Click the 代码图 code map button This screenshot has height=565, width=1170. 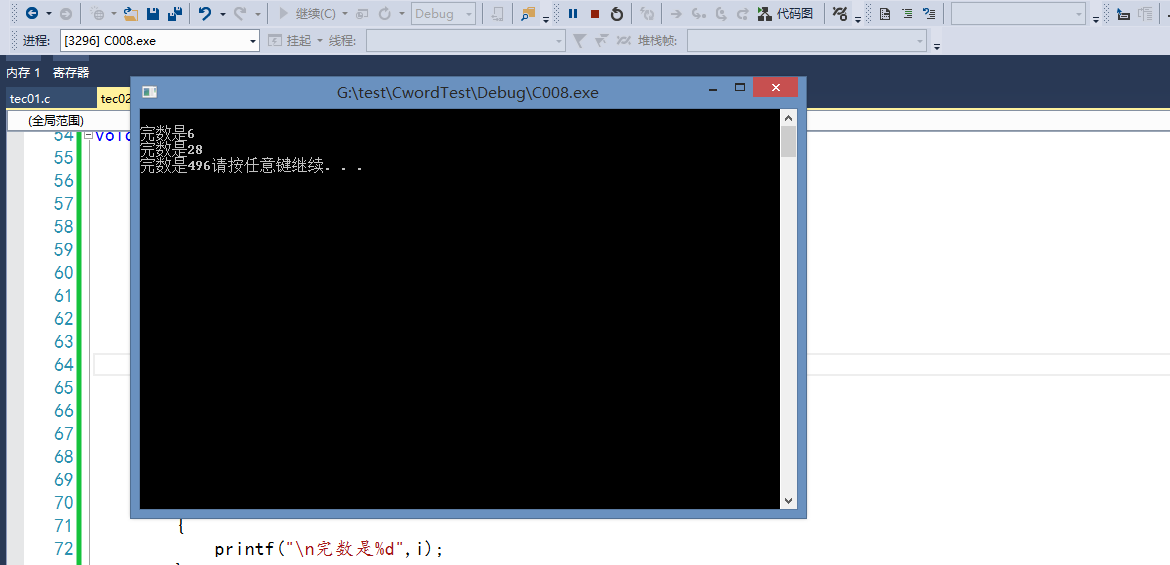pyautogui.click(x=785, y=13)
